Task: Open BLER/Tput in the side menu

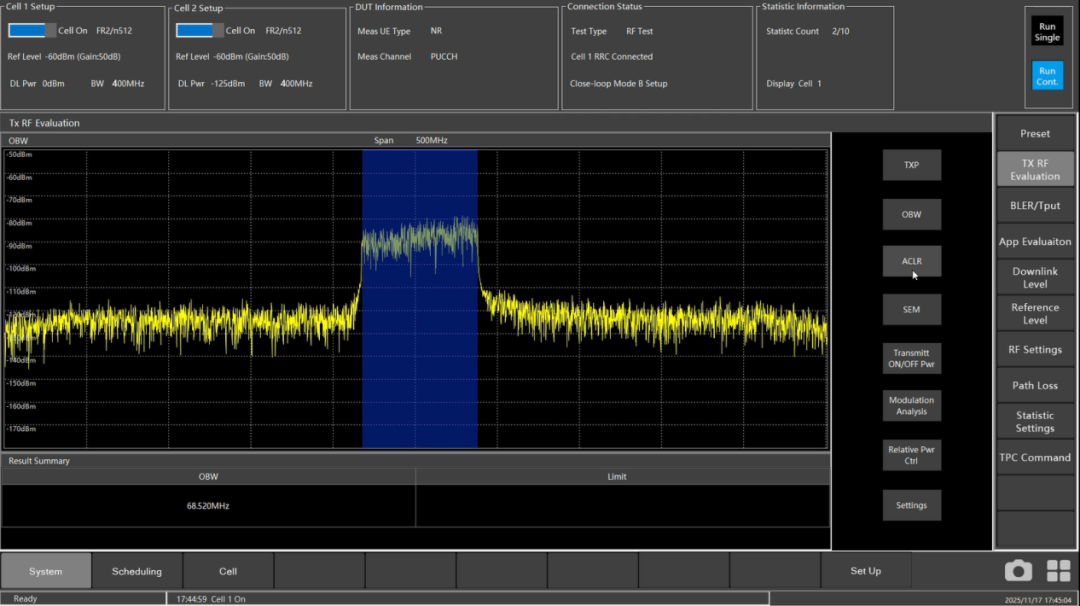Action: tap(1035, 205)
